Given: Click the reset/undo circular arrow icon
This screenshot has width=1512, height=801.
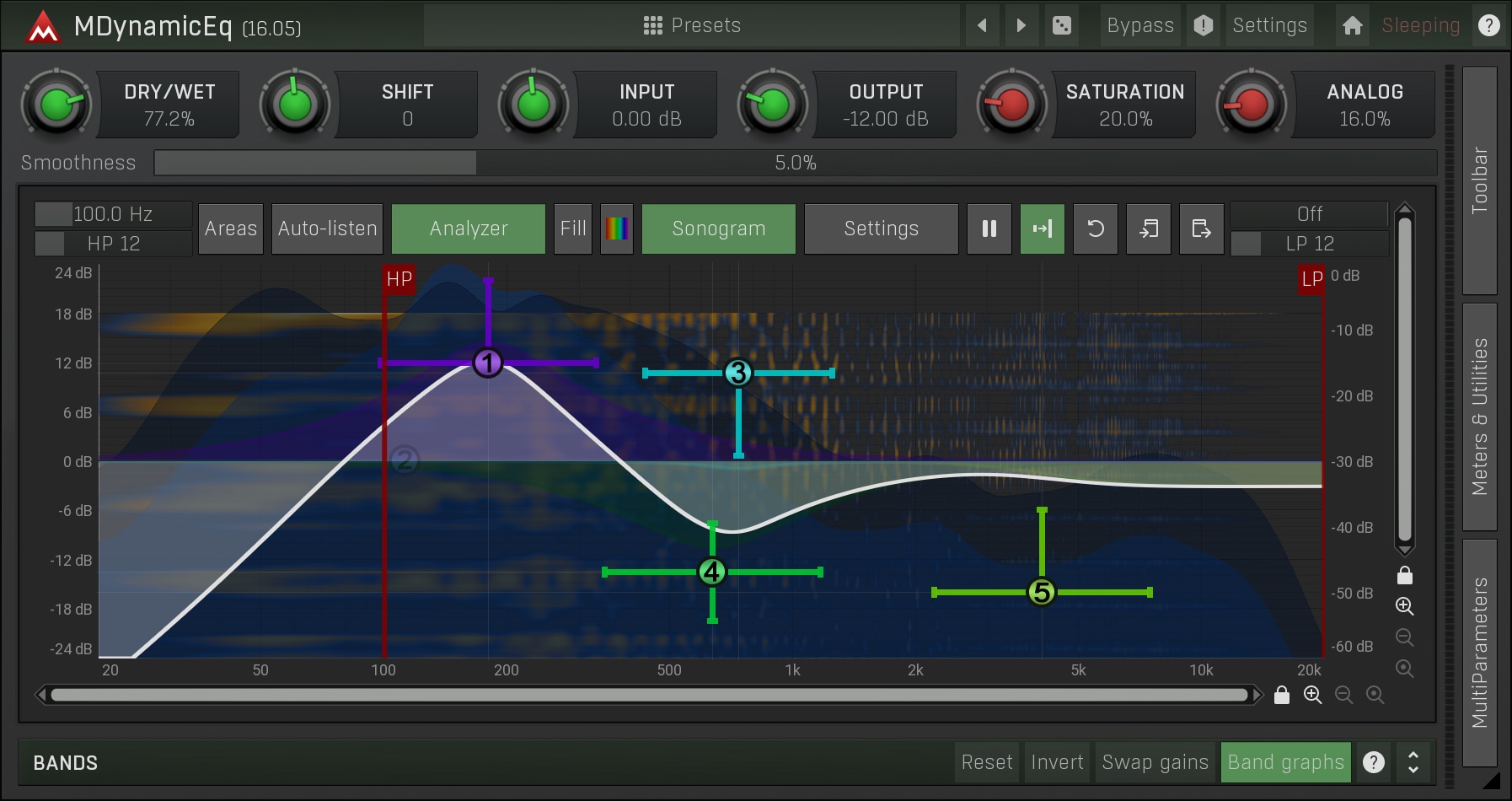Looking at the screenshot, I should click(x=1096, y=228).
